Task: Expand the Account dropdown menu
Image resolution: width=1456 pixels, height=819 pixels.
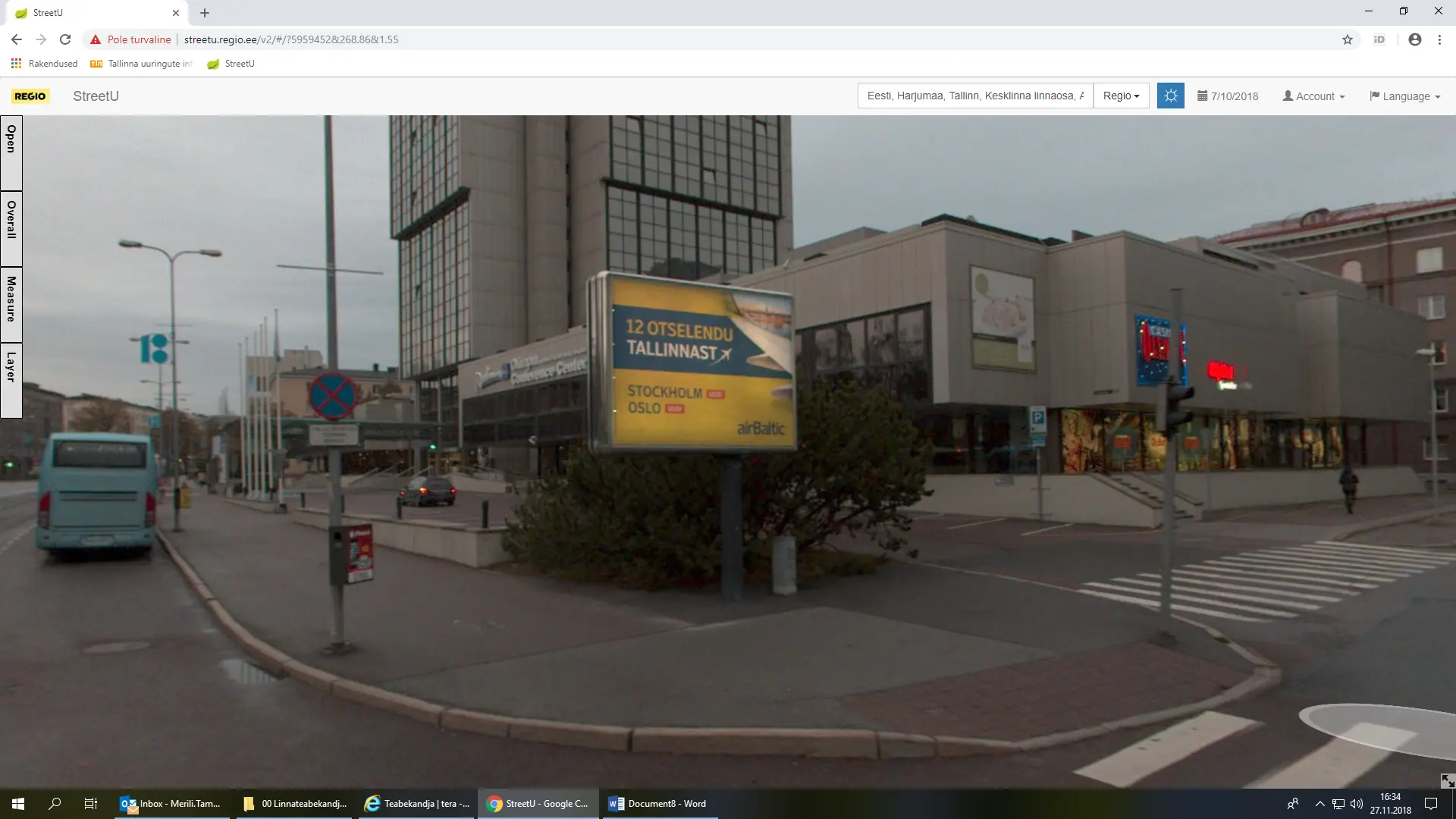Action: tap(1313, 96)
